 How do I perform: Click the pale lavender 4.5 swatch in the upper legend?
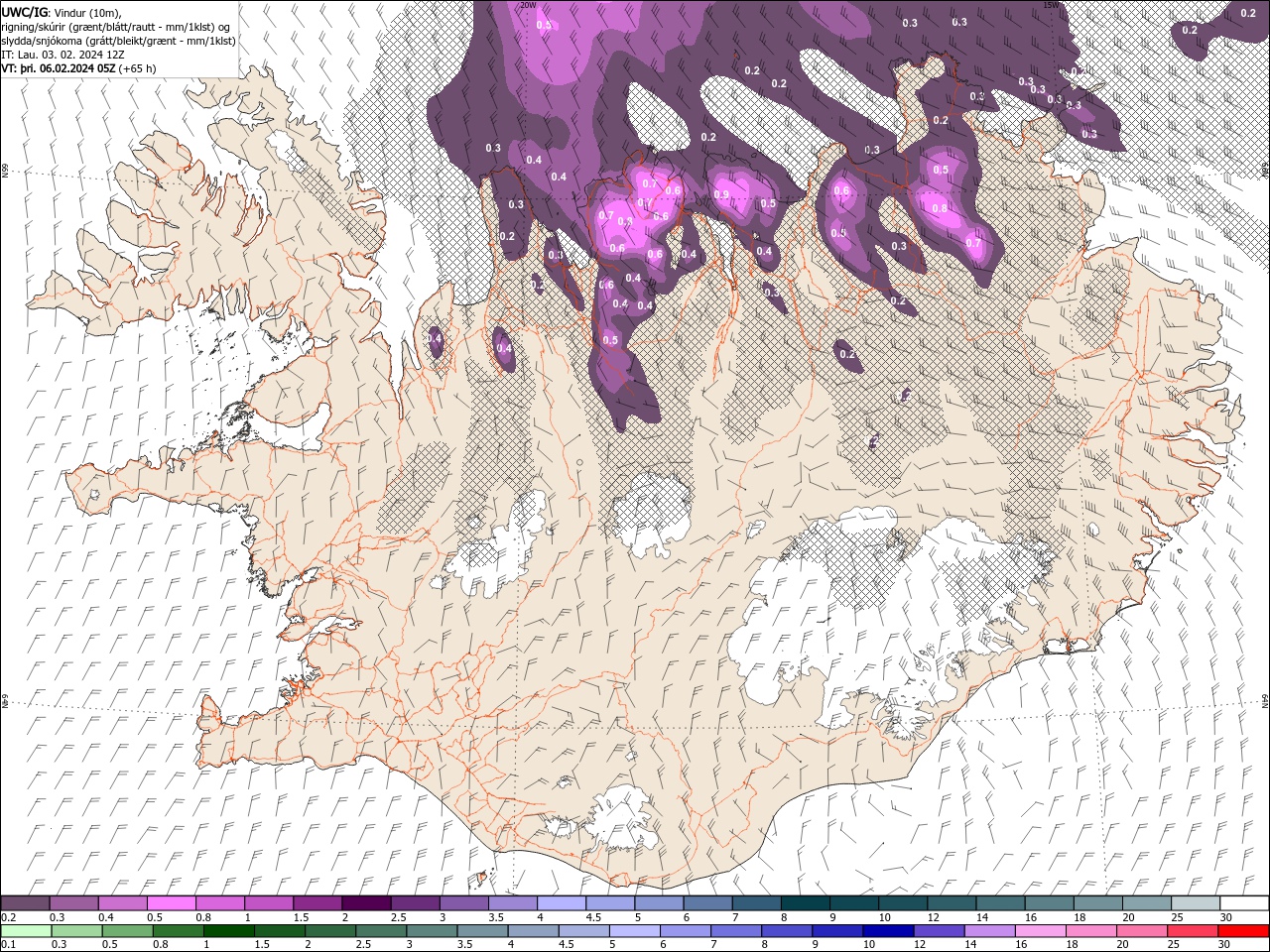pos(609,903)
